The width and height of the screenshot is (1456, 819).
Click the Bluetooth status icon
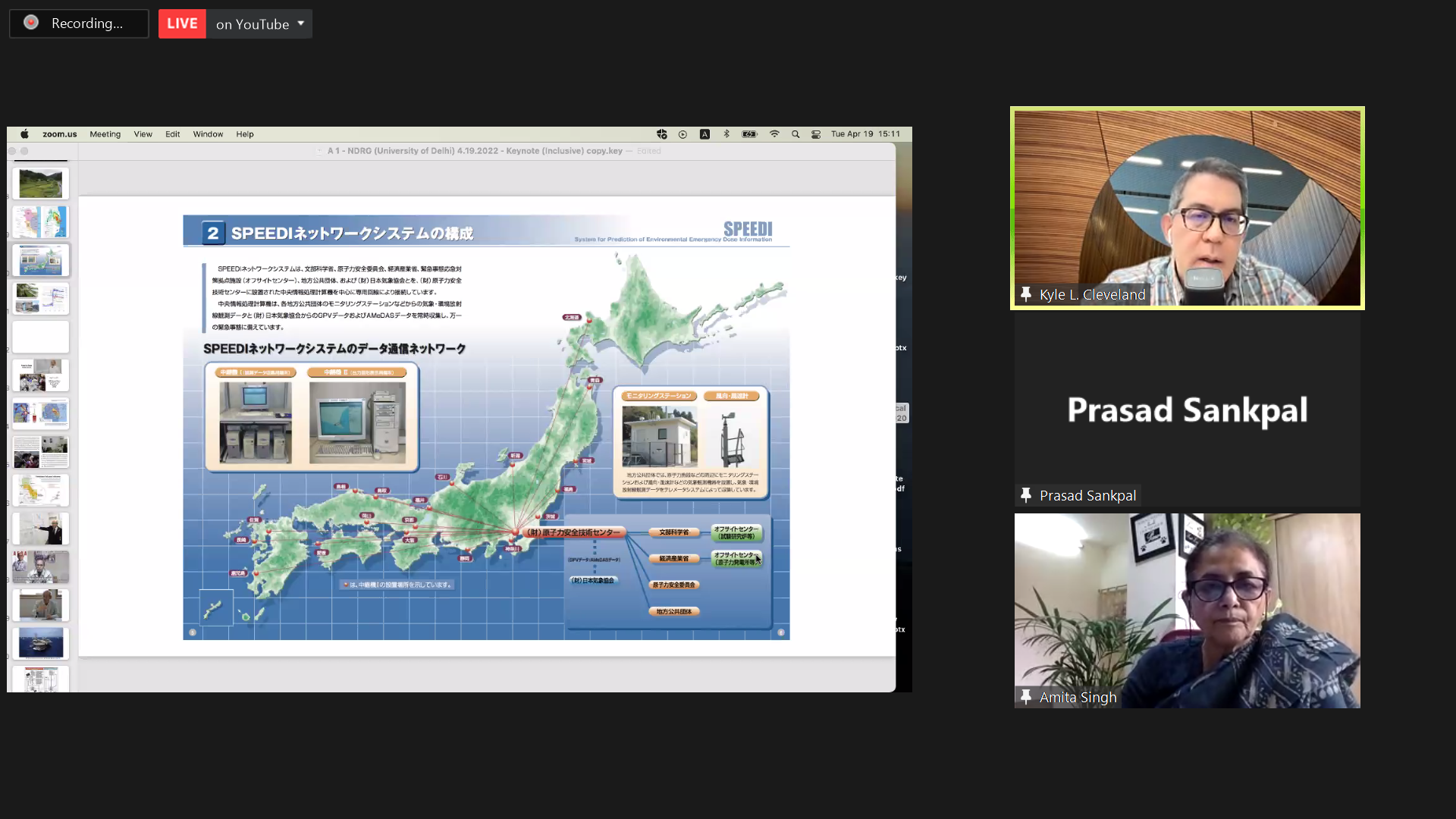726,134
